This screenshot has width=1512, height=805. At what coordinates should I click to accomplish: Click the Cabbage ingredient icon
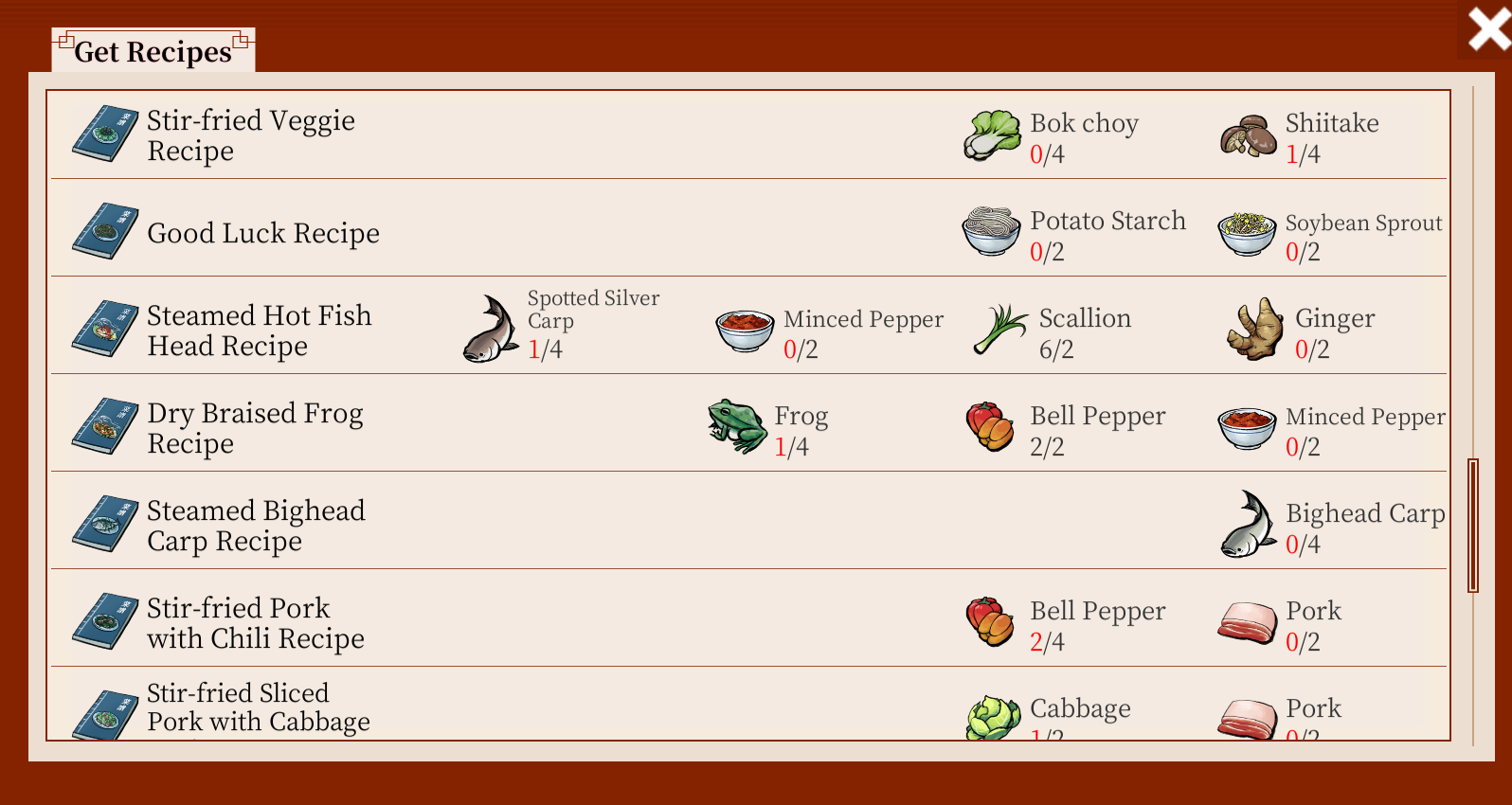[993, 718]
